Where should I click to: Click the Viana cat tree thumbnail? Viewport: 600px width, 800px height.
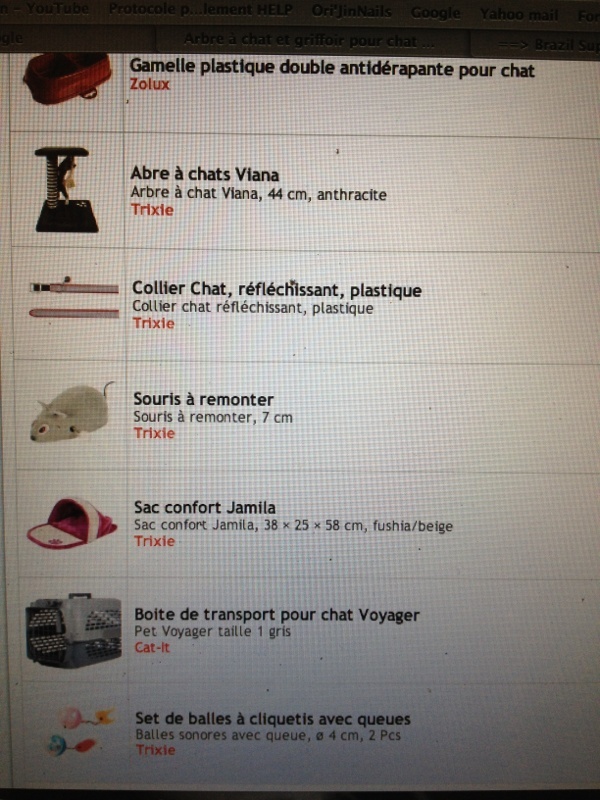click(x=66, y=189)
